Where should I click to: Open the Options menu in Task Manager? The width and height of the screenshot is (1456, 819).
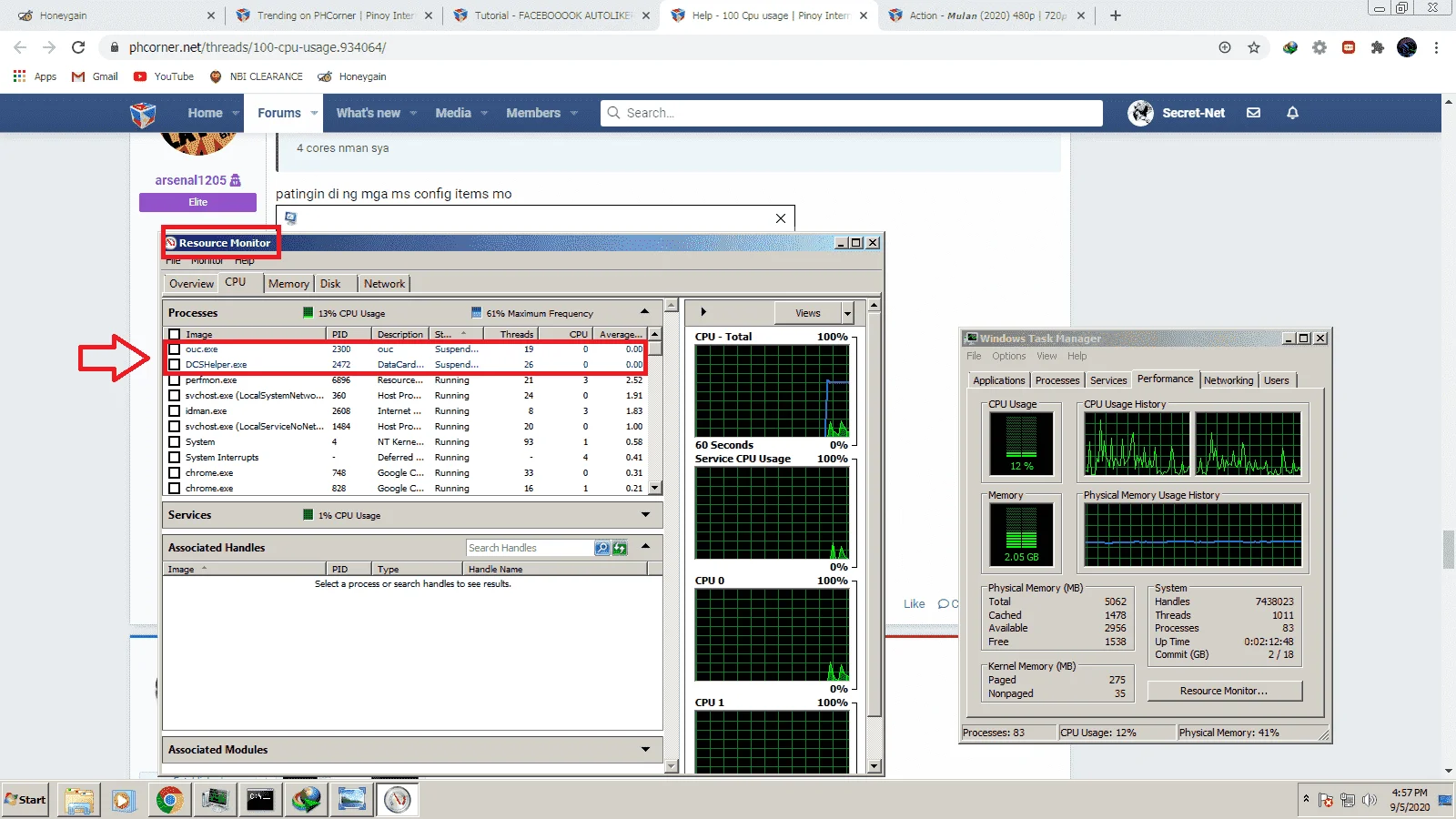[1008, 357]
